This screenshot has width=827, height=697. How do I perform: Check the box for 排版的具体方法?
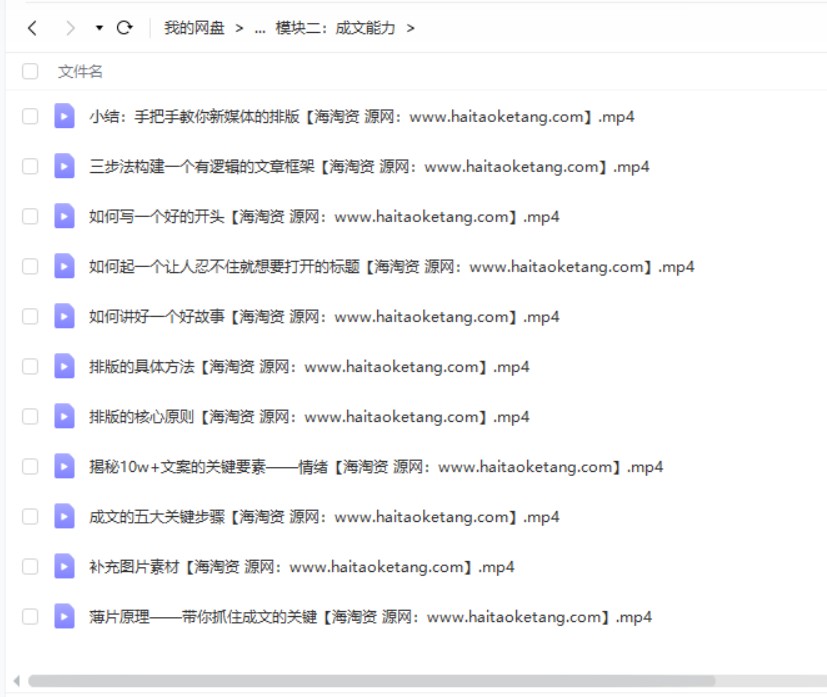pyautogui.click(x=30, y=366)
